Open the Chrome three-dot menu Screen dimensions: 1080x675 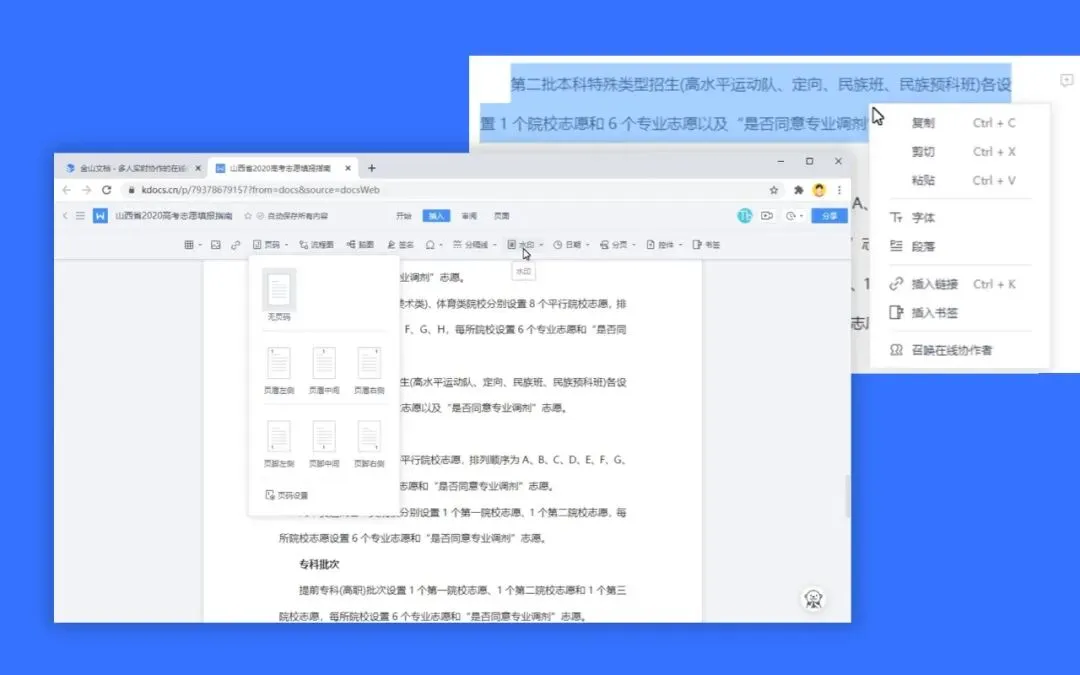click(839, 190)
